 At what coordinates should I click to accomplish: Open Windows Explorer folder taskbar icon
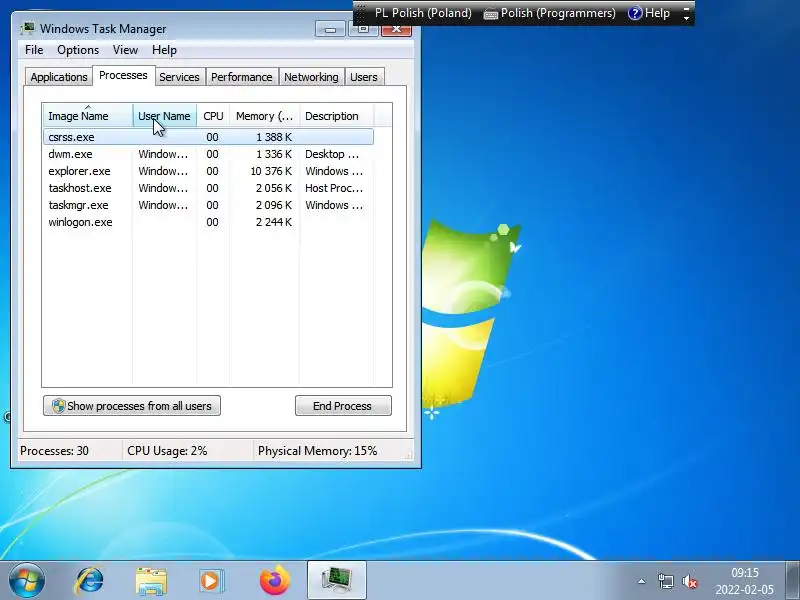pos(151,581)
